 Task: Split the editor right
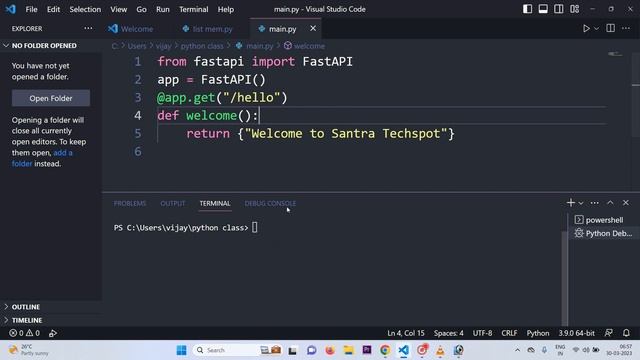[x=610, y=28]
